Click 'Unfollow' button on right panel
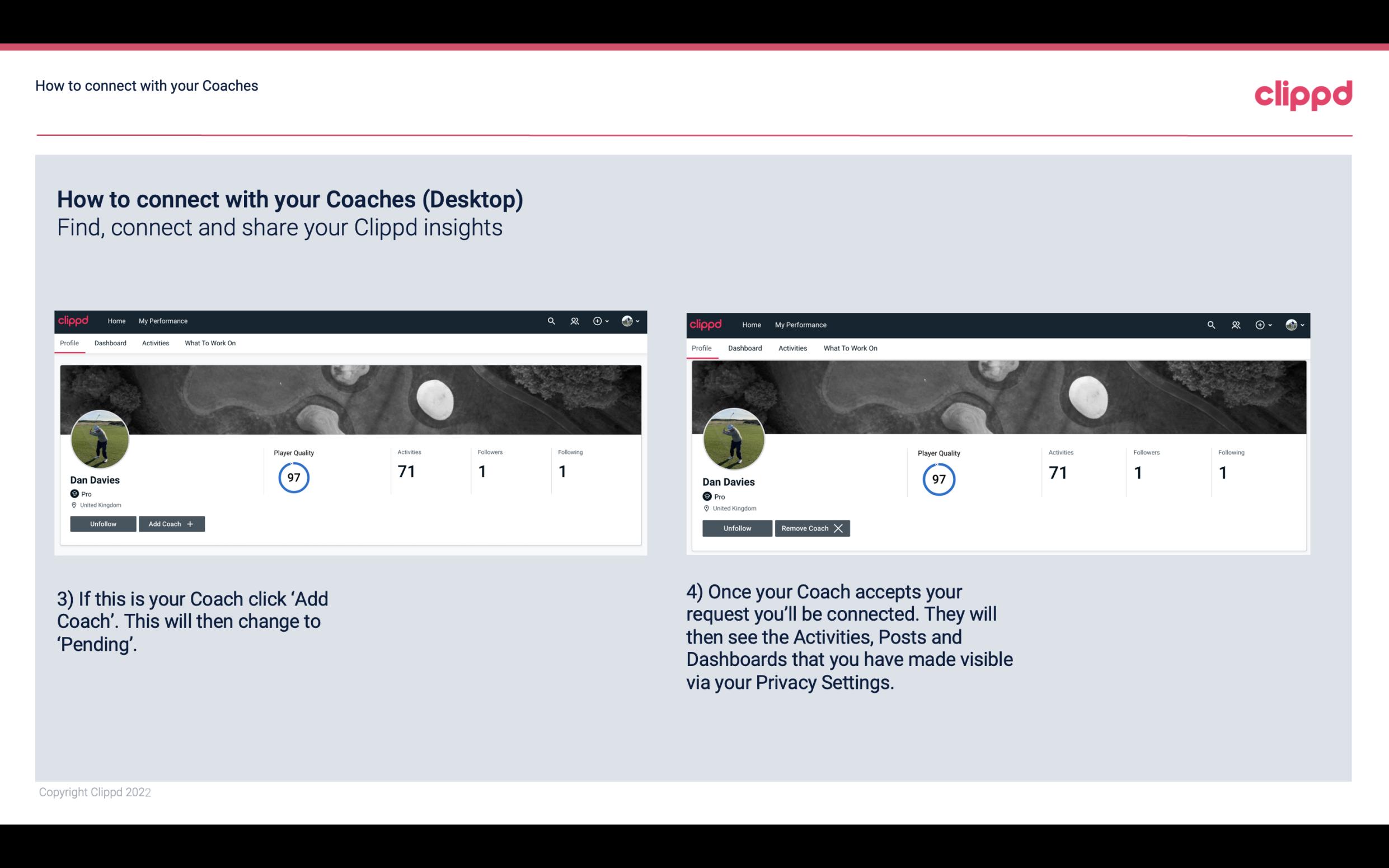The width and height of the screenshot is (1389, 868). (737, 528)
